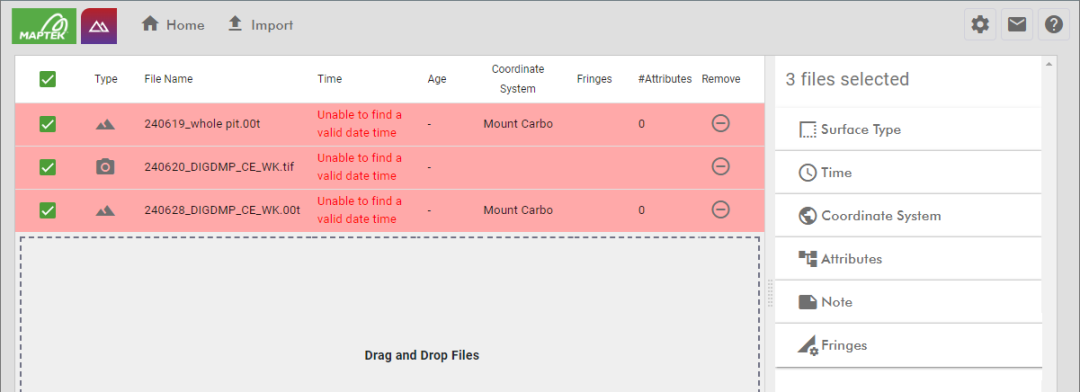The height and width of the screenshot is (392, 1080).
Task: Uncheck the select-all header checkbox
Action: 48,79
